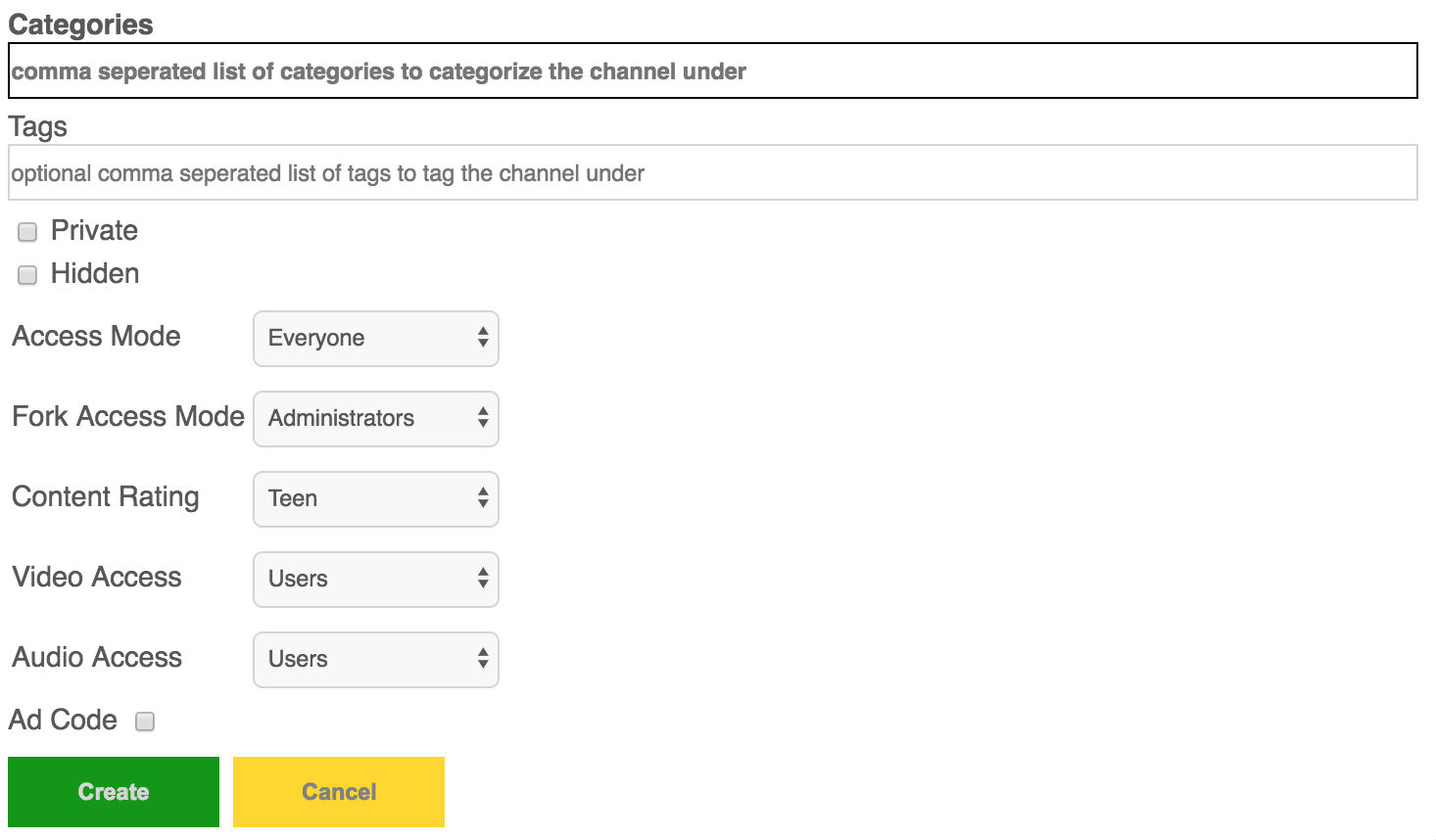Click the Video Access label

(97, 577)
